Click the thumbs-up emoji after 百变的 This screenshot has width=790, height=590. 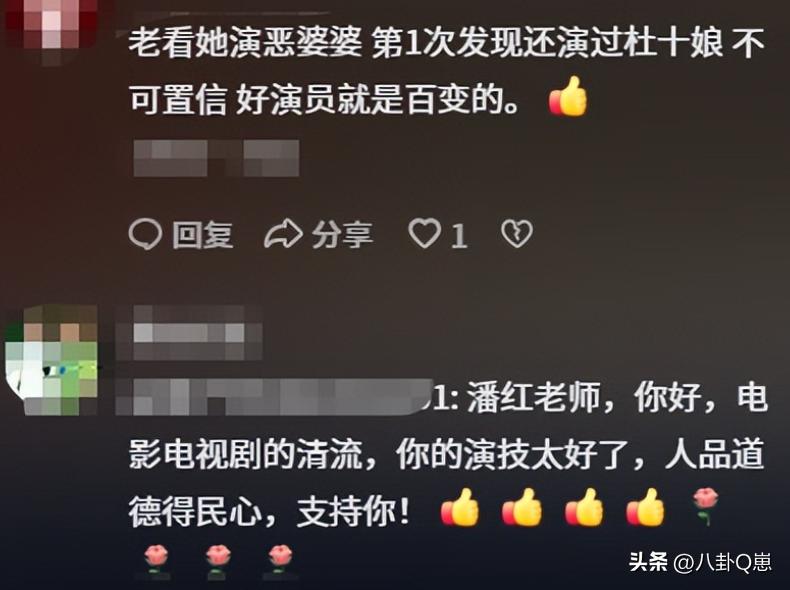tap(568, 97)
